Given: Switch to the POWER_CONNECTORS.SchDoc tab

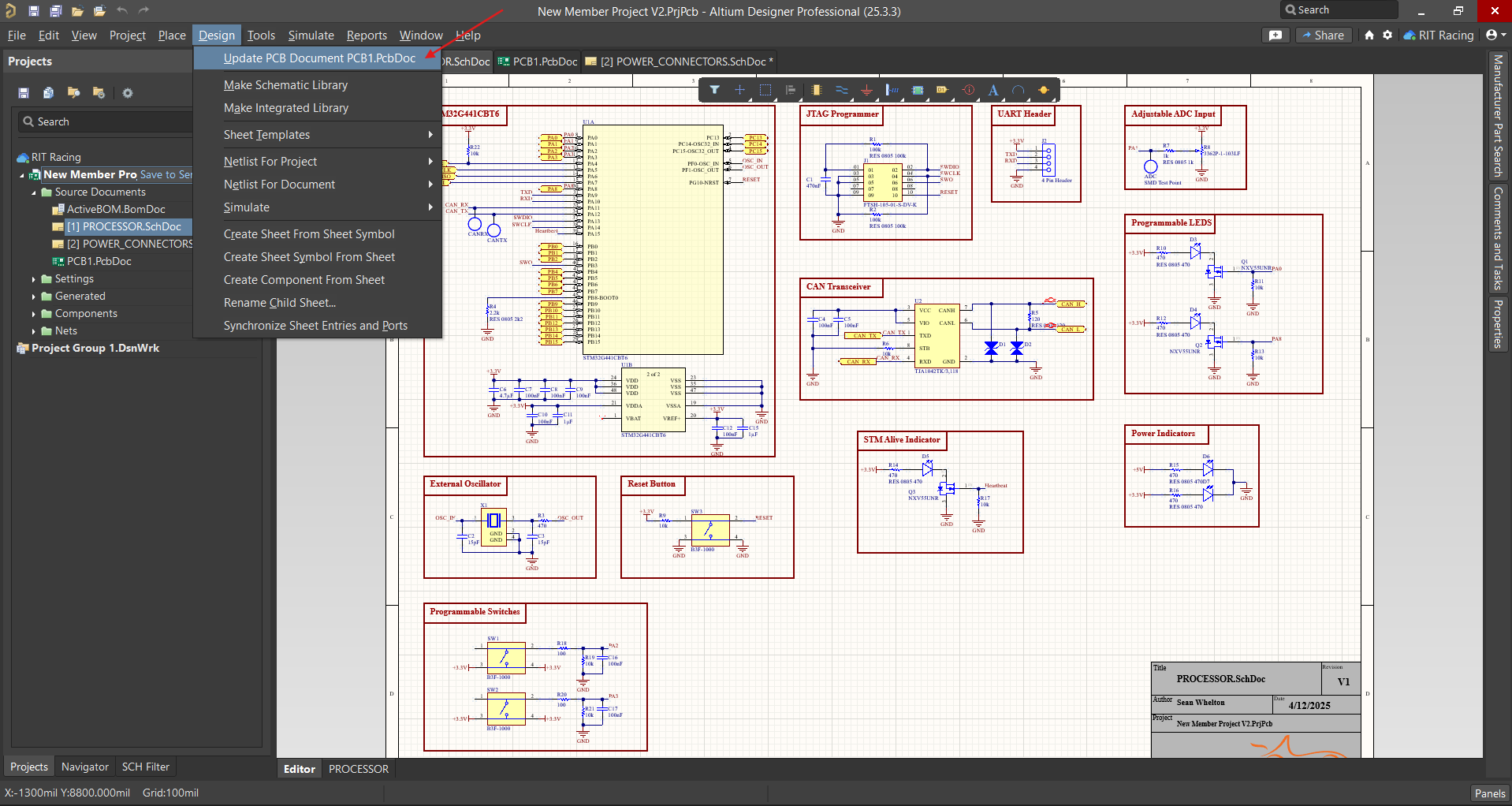Looking at the screenshot, I should pos(680,62).
